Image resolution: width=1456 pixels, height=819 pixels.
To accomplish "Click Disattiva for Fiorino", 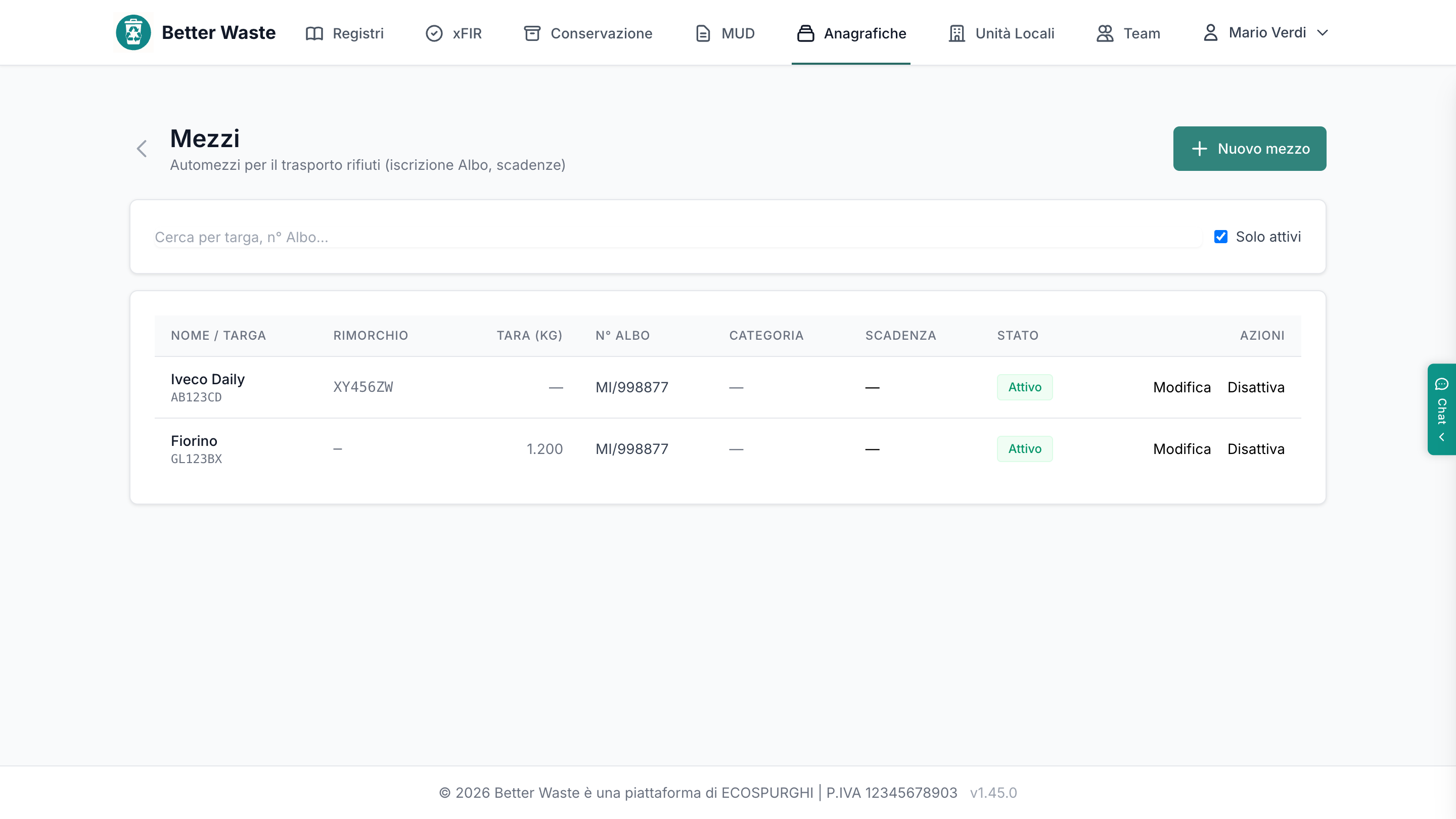I will click(1256, 449).
